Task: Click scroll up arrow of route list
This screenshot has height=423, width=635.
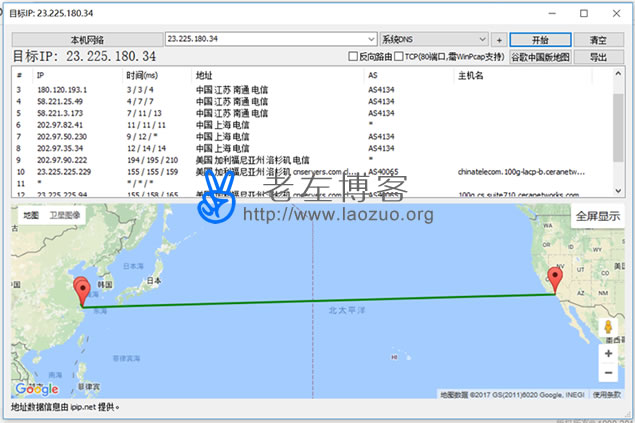Action: coord(618,74)
